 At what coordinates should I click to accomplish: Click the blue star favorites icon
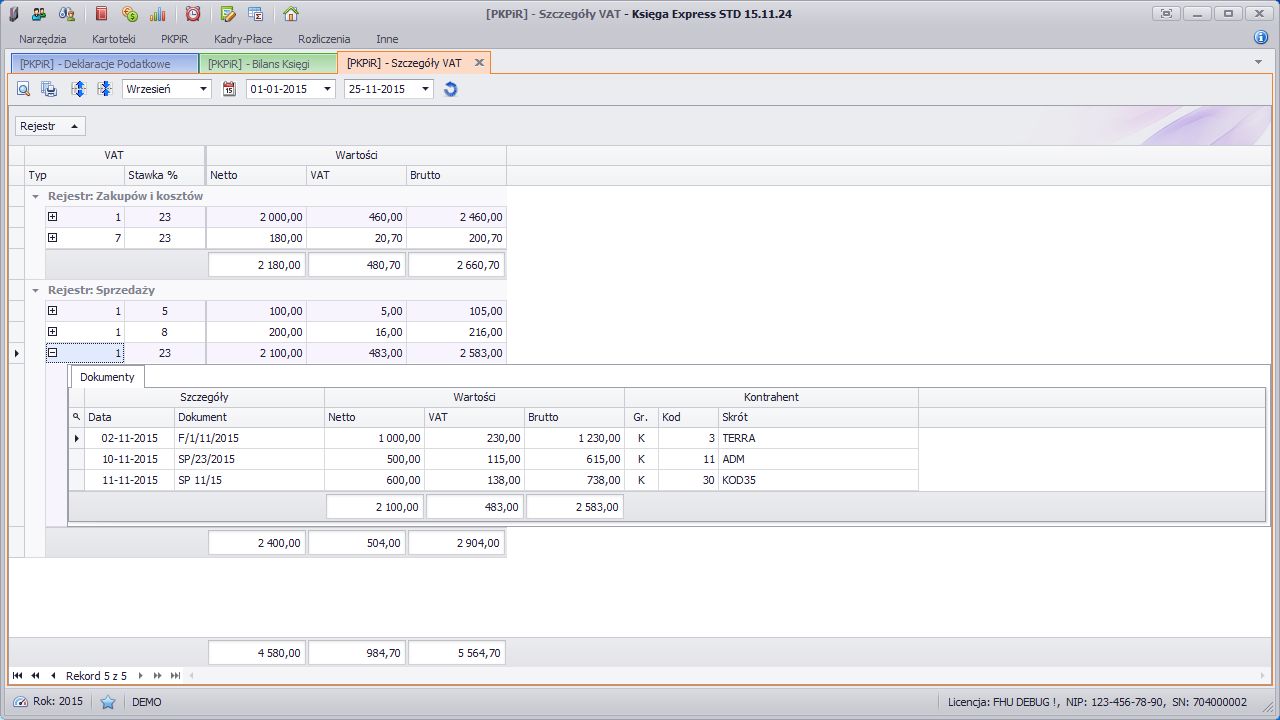click(108, 702)
